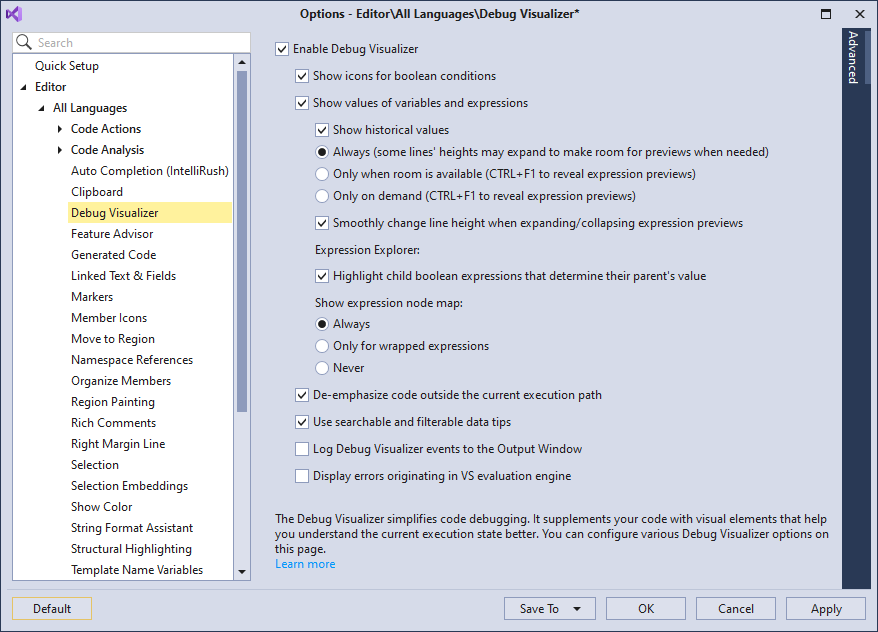This screenshot has height=632, width=878.
Task: Collapse the All Languages tree node
Action: tap(41, 108)
